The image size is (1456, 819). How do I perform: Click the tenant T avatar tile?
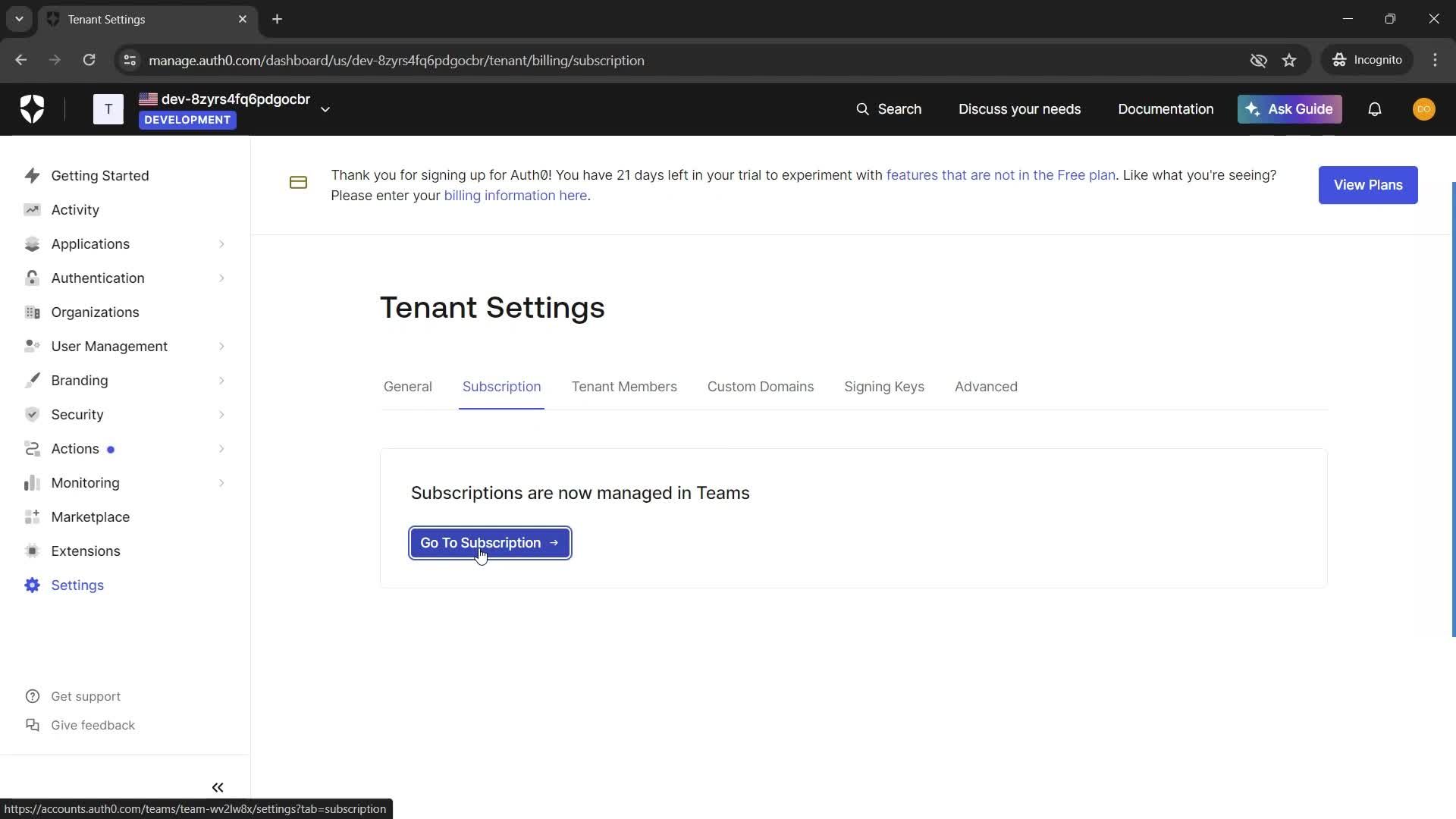(x=108, y=109)
